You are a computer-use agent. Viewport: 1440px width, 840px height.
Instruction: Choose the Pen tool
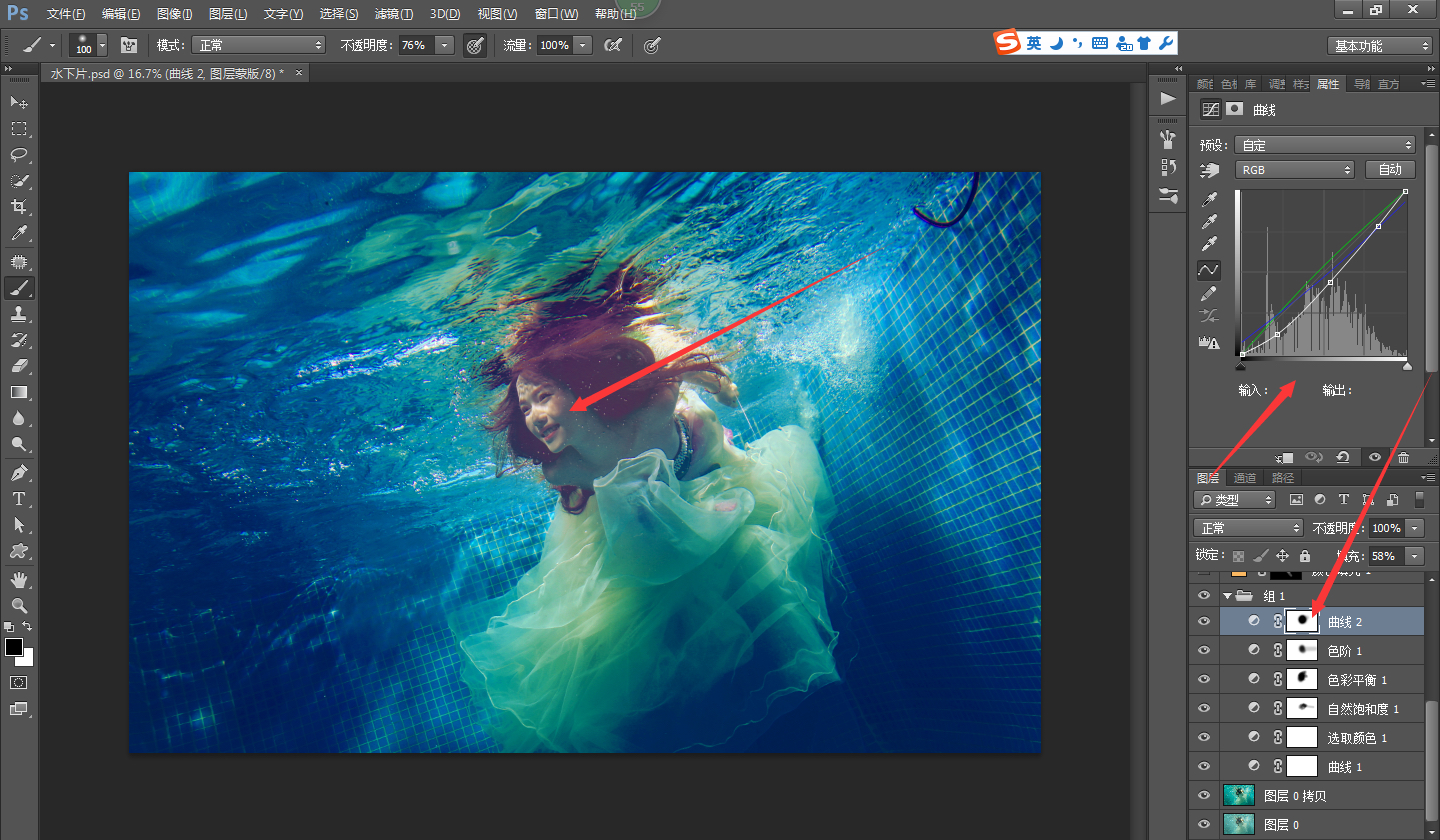coord(19,472)
